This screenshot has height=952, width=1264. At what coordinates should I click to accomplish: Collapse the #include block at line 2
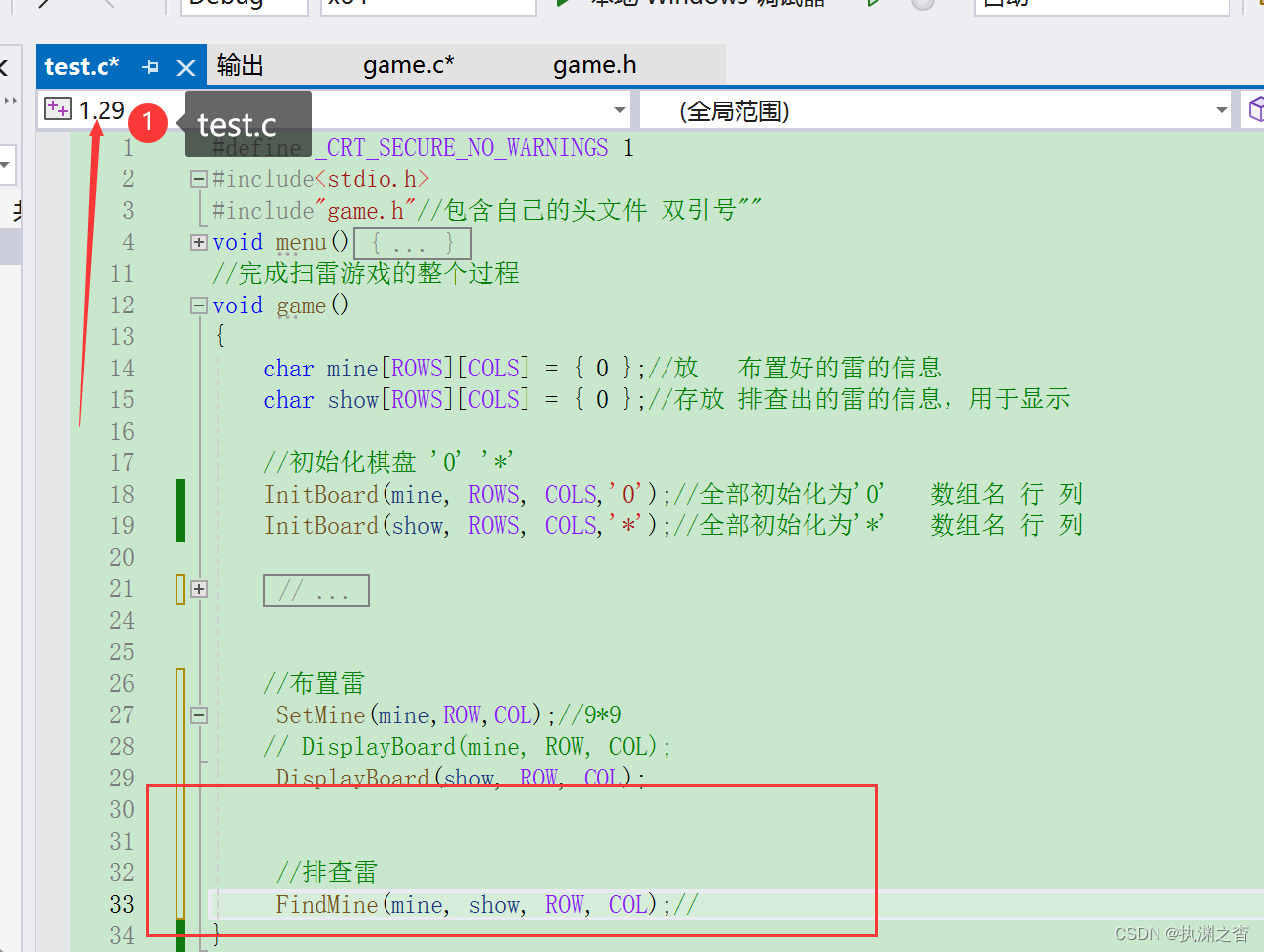199,179
